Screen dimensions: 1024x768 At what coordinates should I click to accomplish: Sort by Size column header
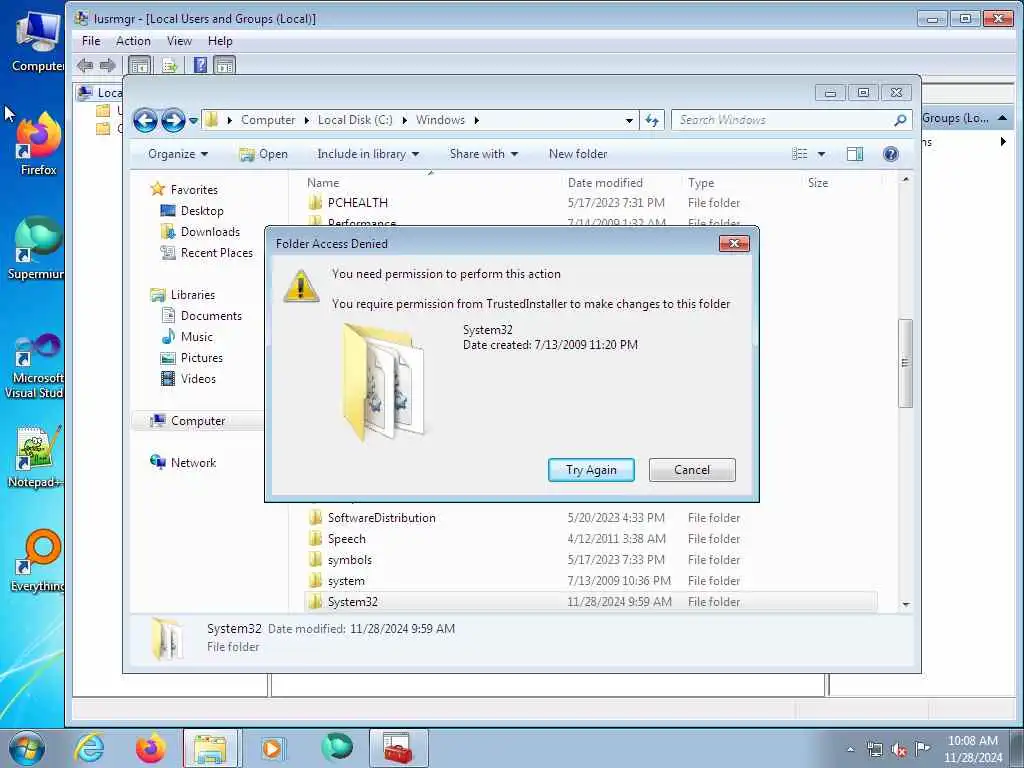point(818,183)
